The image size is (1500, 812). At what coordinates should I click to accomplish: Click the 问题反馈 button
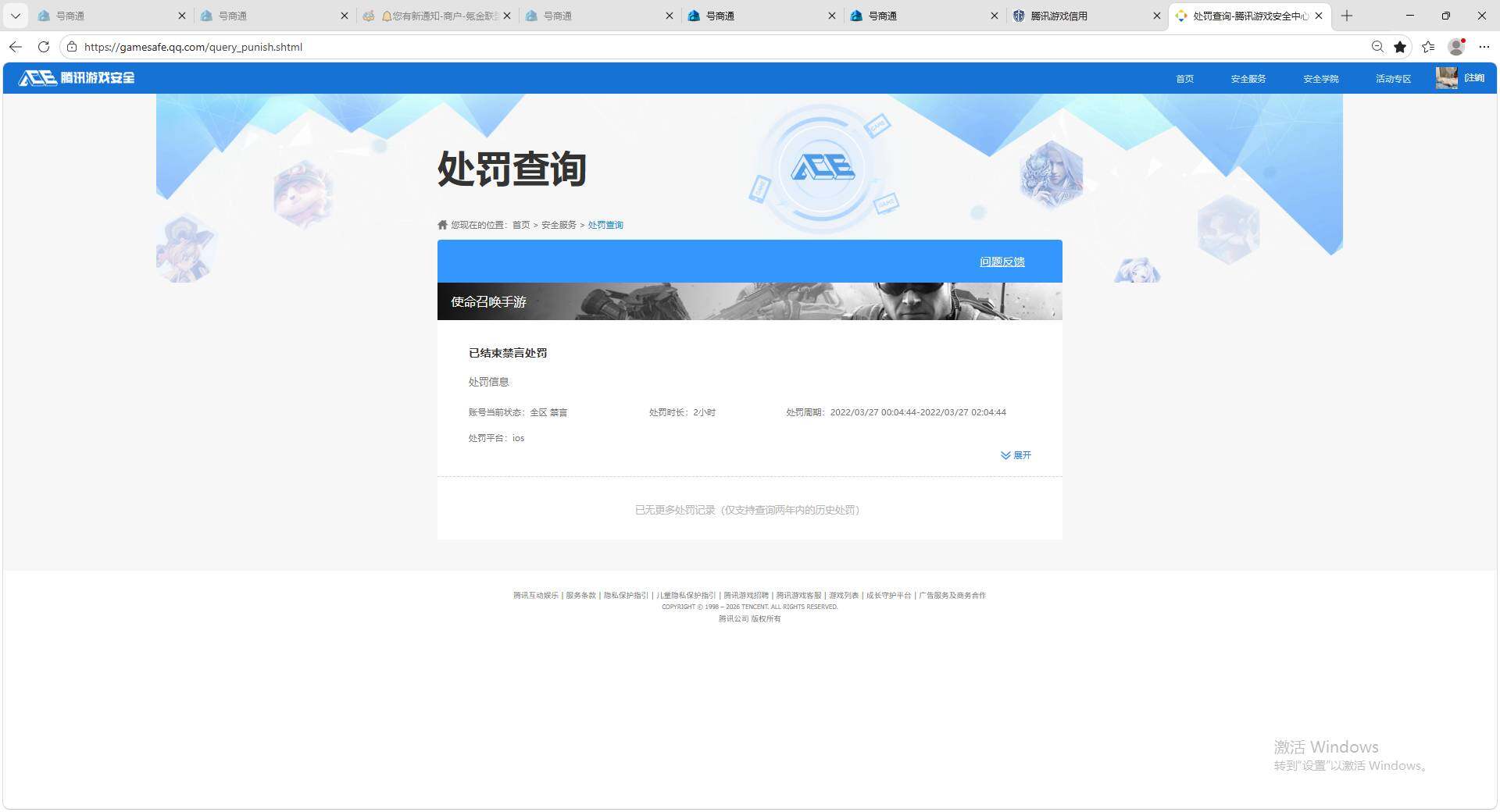click(1002, 262)
